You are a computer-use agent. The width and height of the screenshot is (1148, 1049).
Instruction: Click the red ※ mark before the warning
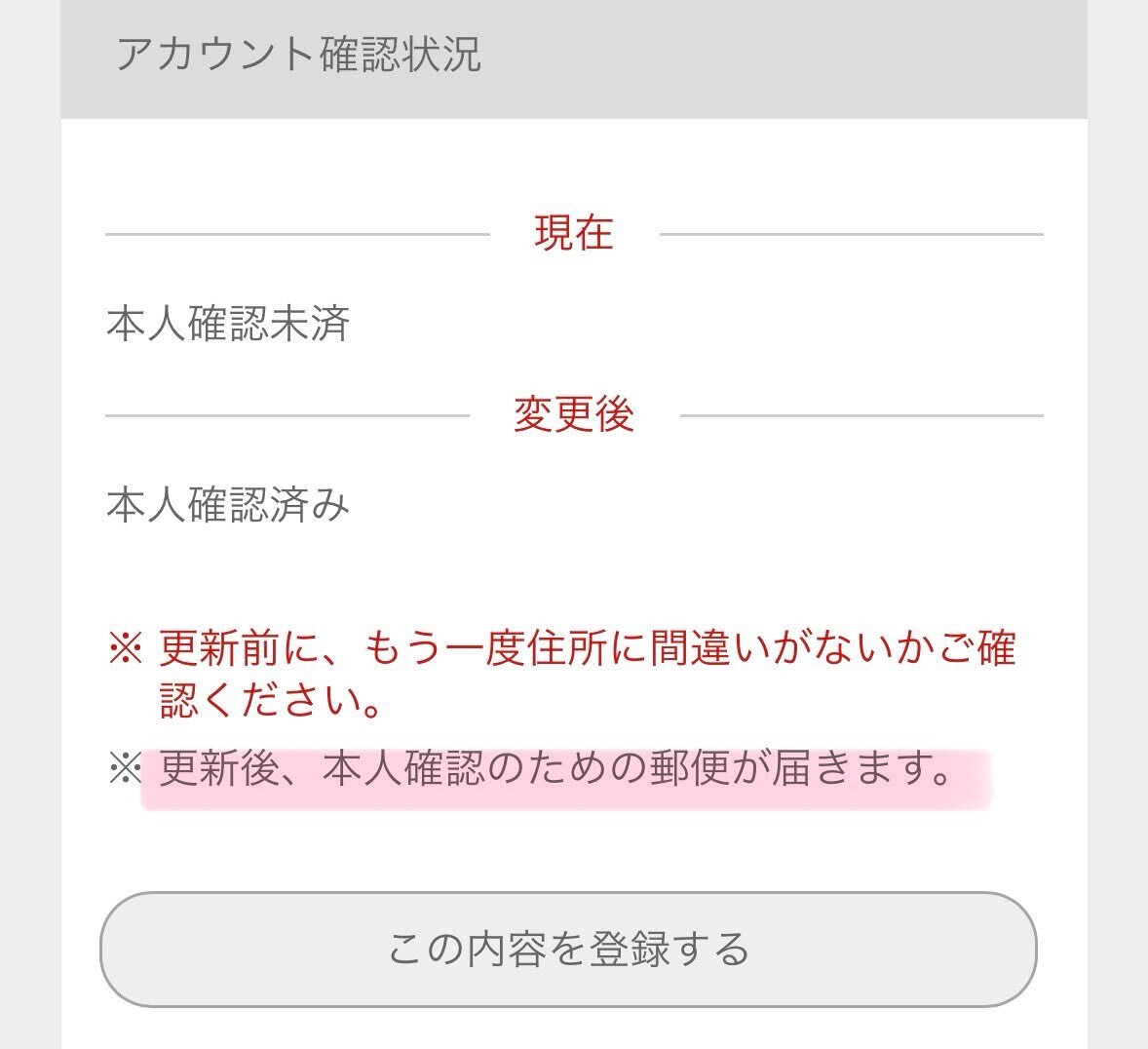125,647
